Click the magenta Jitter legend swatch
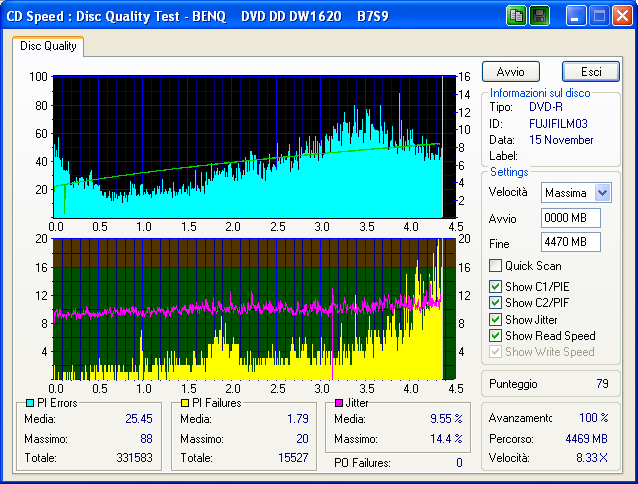638x484 pixels. tap(339, 403)
